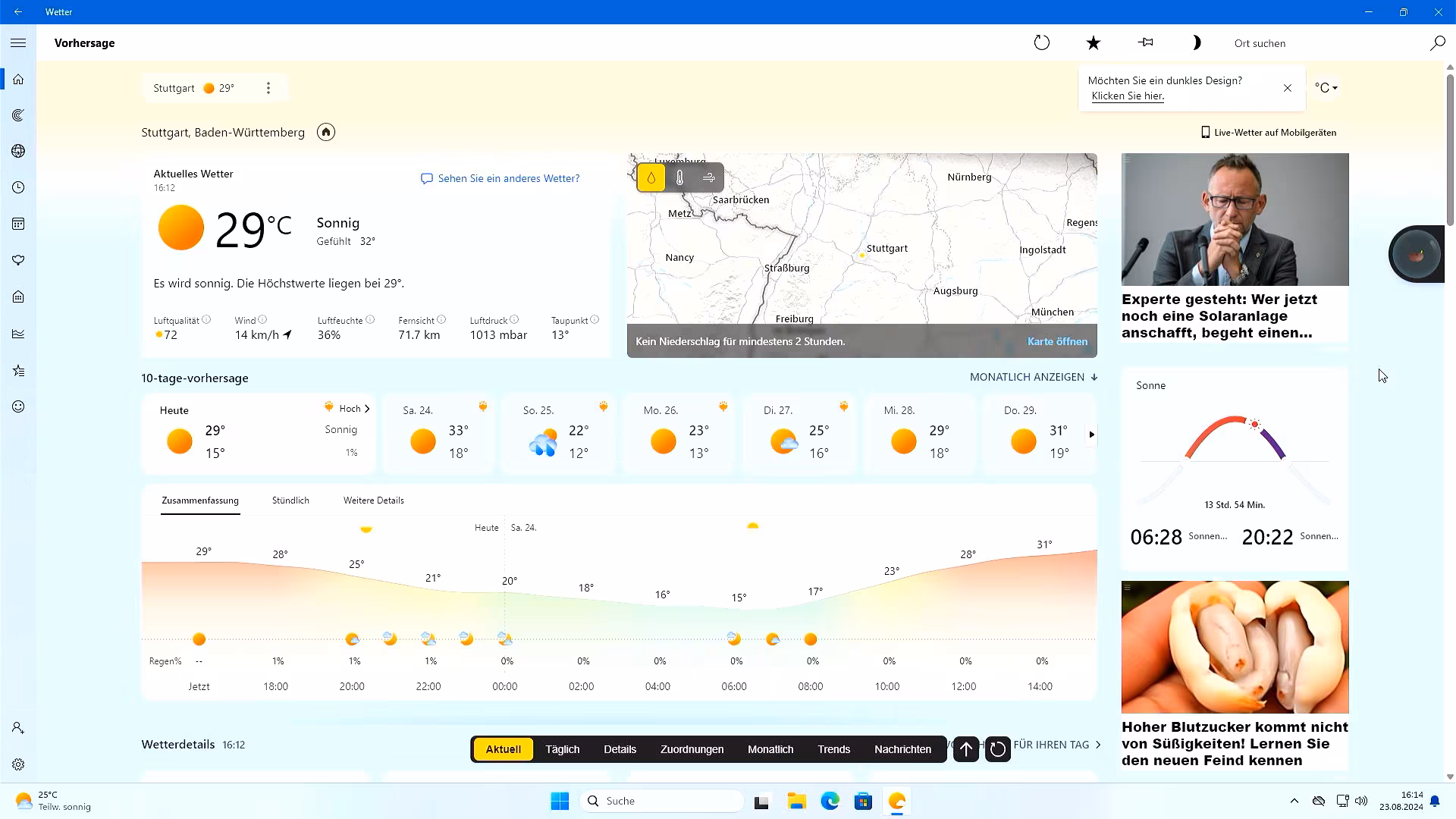Image resolution: width=1456 pixels, height=819 pixels.
Task: Open Microsoft Edge from taskbar
Action: 830,801
